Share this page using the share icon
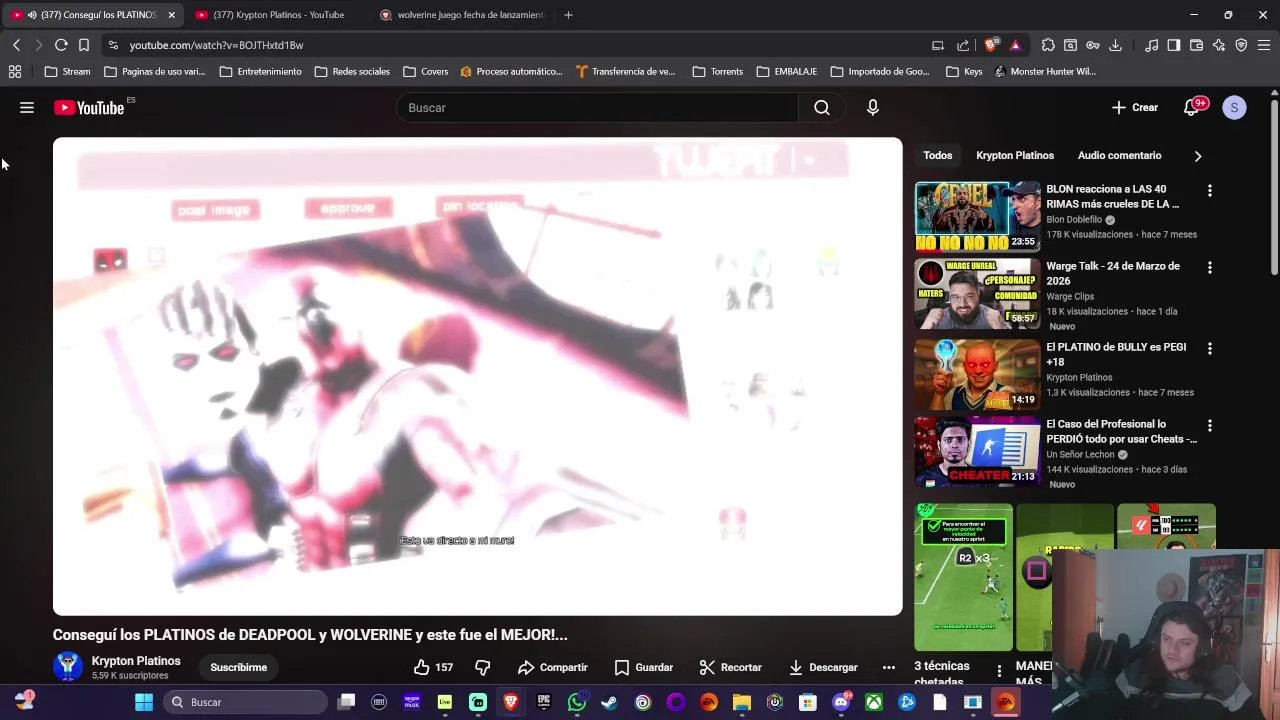Viewport: 1280px width, 720px height. point(963,45)
